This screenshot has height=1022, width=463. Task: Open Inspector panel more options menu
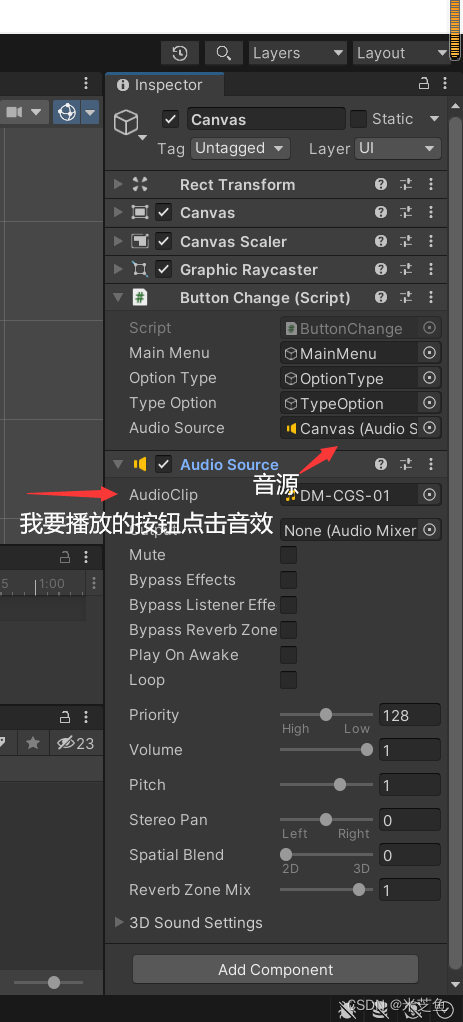[x=445, y=83]
